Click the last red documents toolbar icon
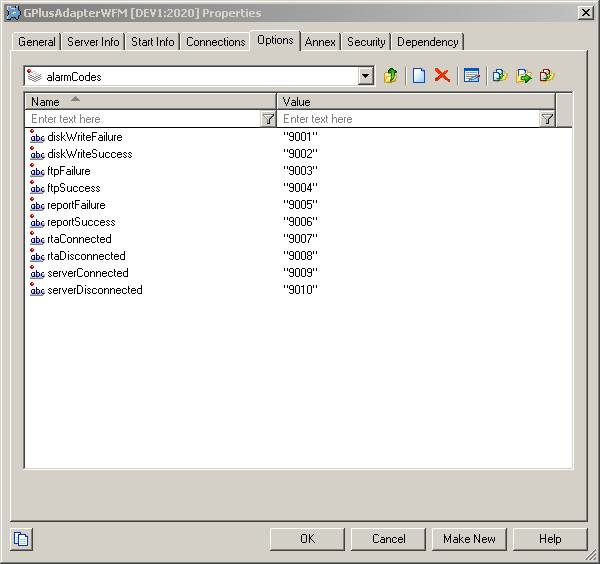Screen dimensions: 600x564 click(547, 75)
